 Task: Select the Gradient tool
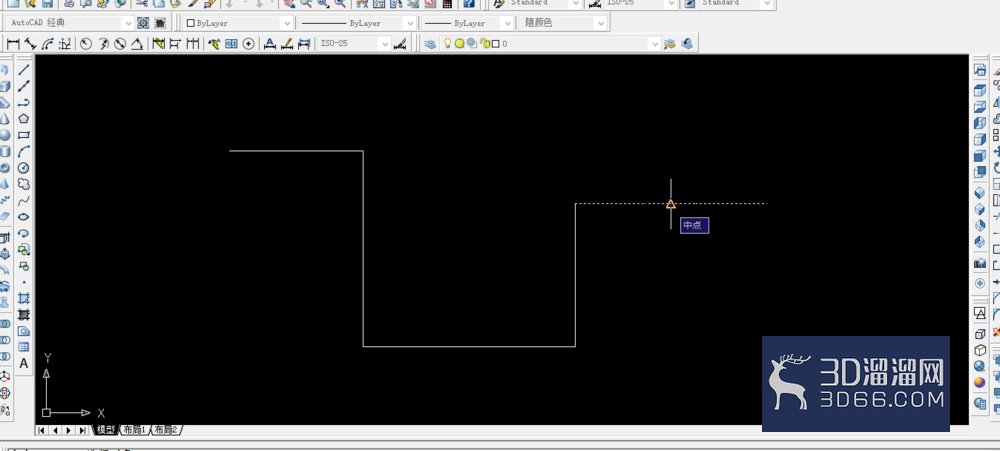click(x=24, y=314)
